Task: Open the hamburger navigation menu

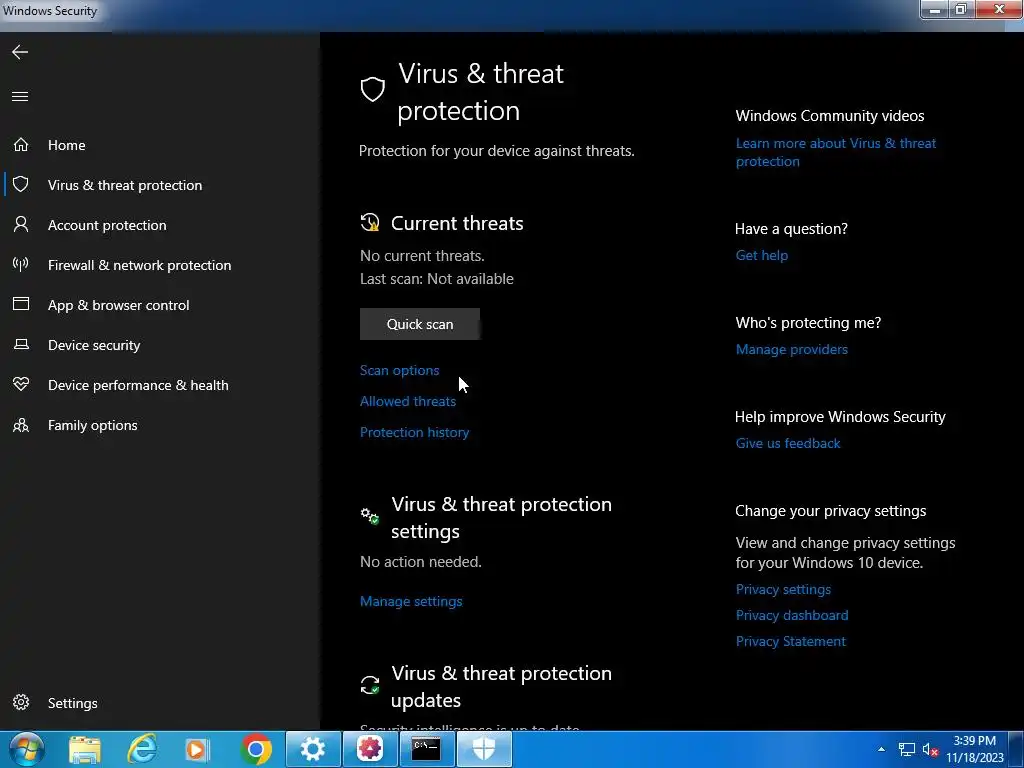Action: (x=20, y=97)
